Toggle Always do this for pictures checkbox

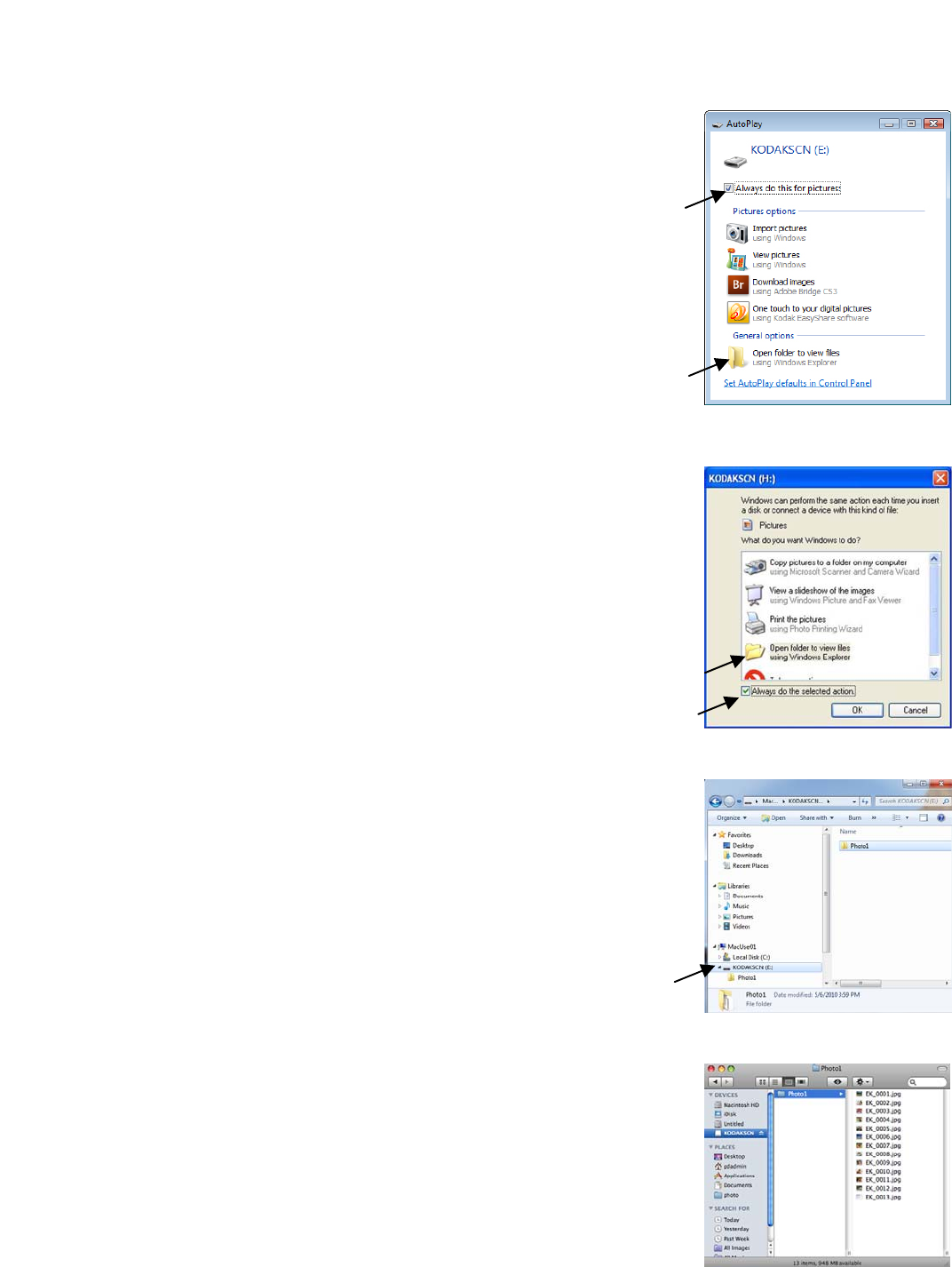pyautogui.click(x=729, y=188)
